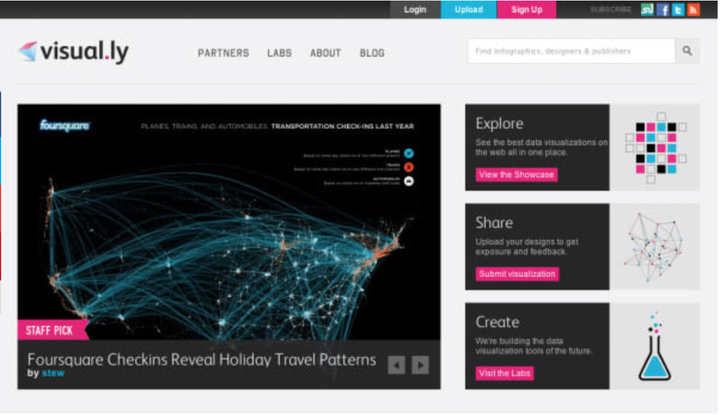Click the Share network graph illustration
Image resolution: width=720 pixels, height=415 pixels.
tap(654, 247)
